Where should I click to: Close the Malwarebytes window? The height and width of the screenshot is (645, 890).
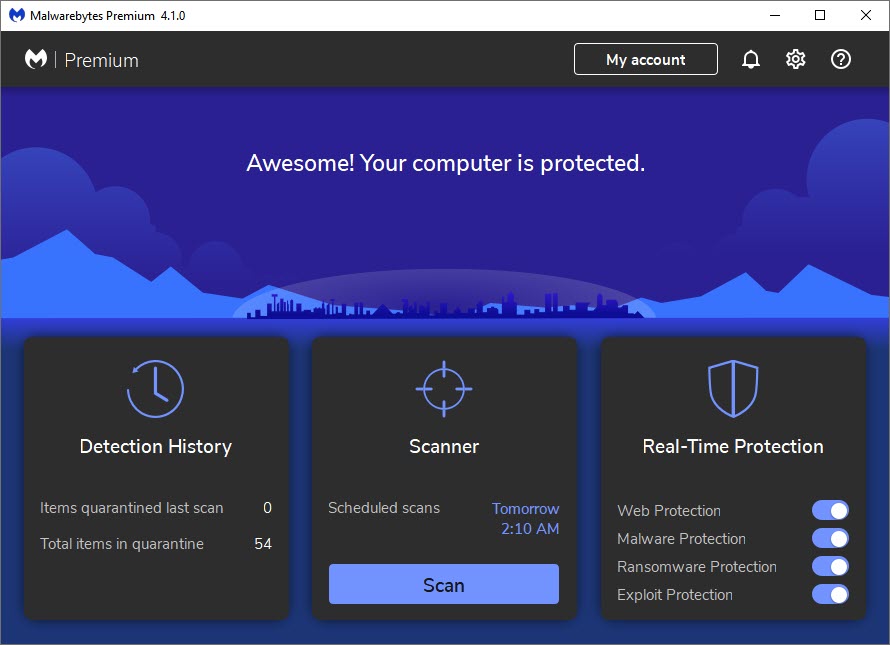point(866,15)
